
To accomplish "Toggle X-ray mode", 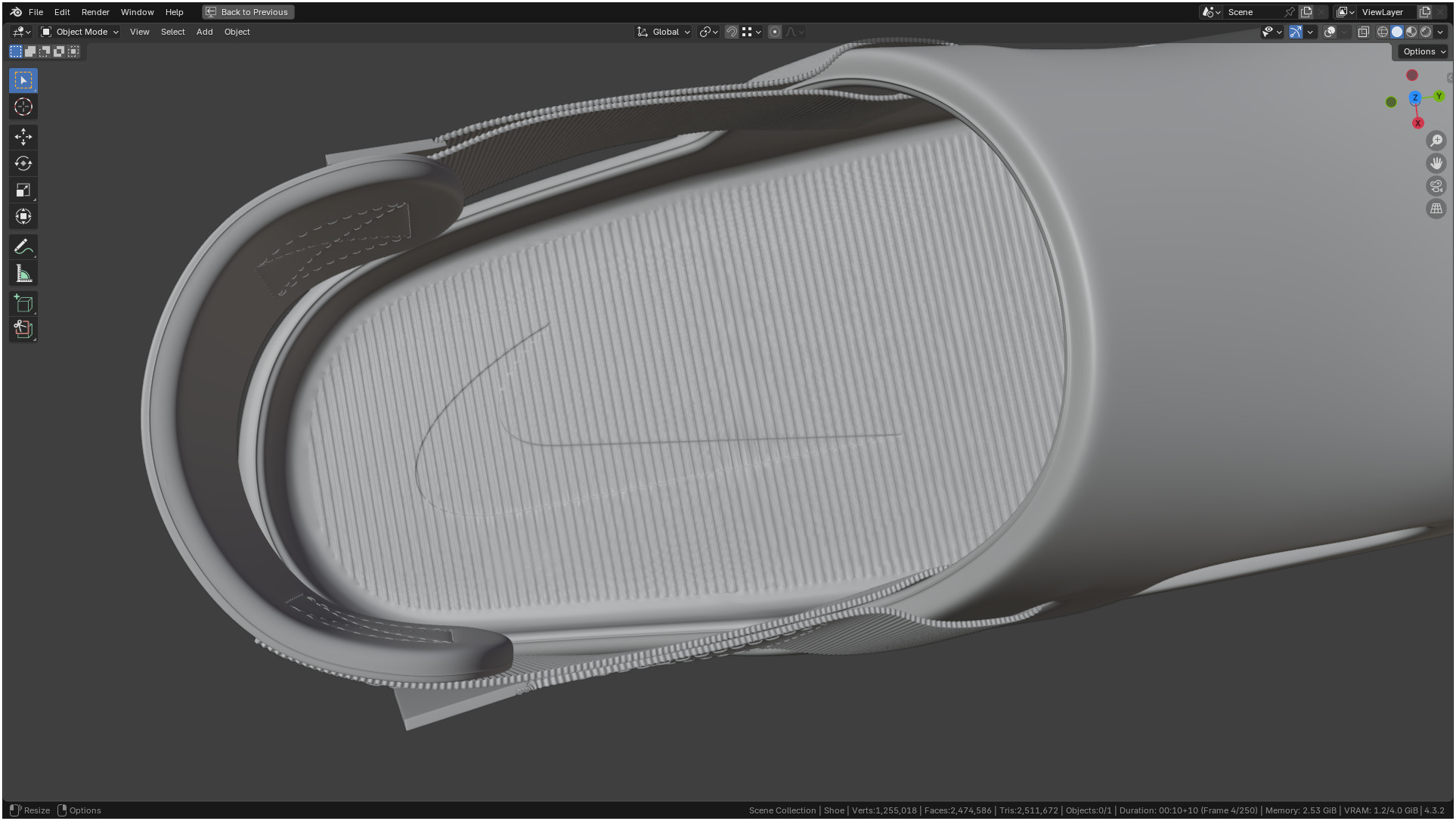I will click(x=1364, y=32).
